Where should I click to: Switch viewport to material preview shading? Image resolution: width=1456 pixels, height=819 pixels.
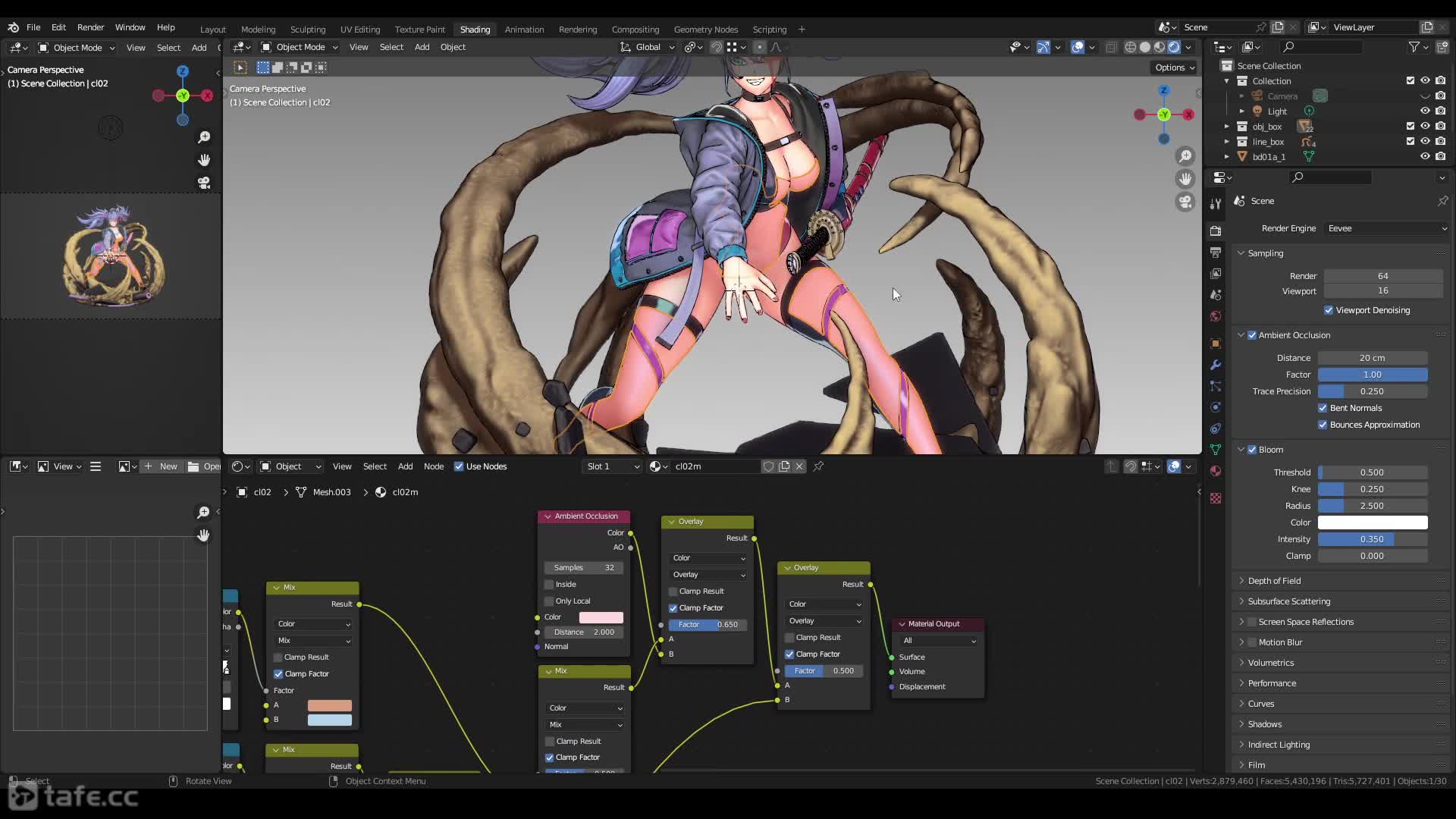click(1159, 47)
